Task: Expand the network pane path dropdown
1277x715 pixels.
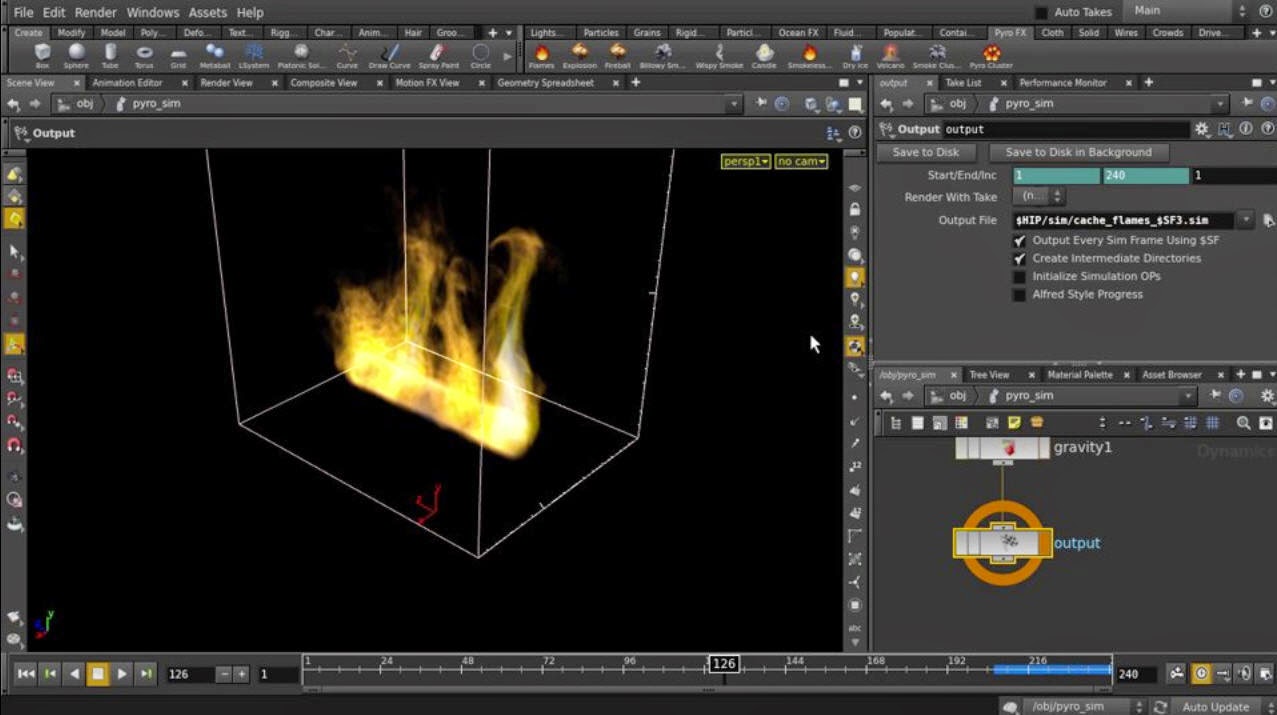Action: point(1188,396)
